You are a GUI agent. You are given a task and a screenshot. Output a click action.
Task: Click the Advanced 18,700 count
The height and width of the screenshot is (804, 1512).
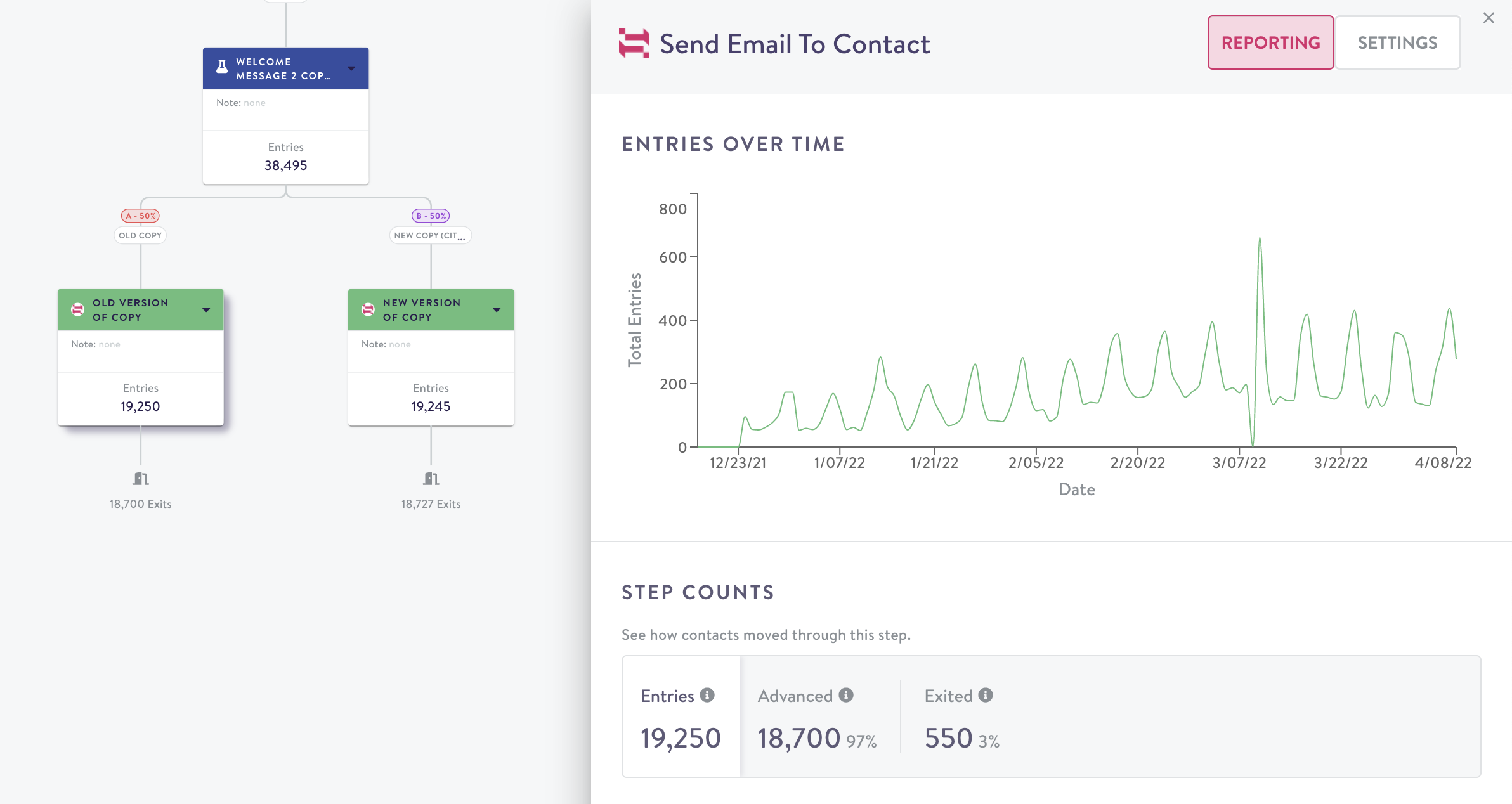coord(798,738)
